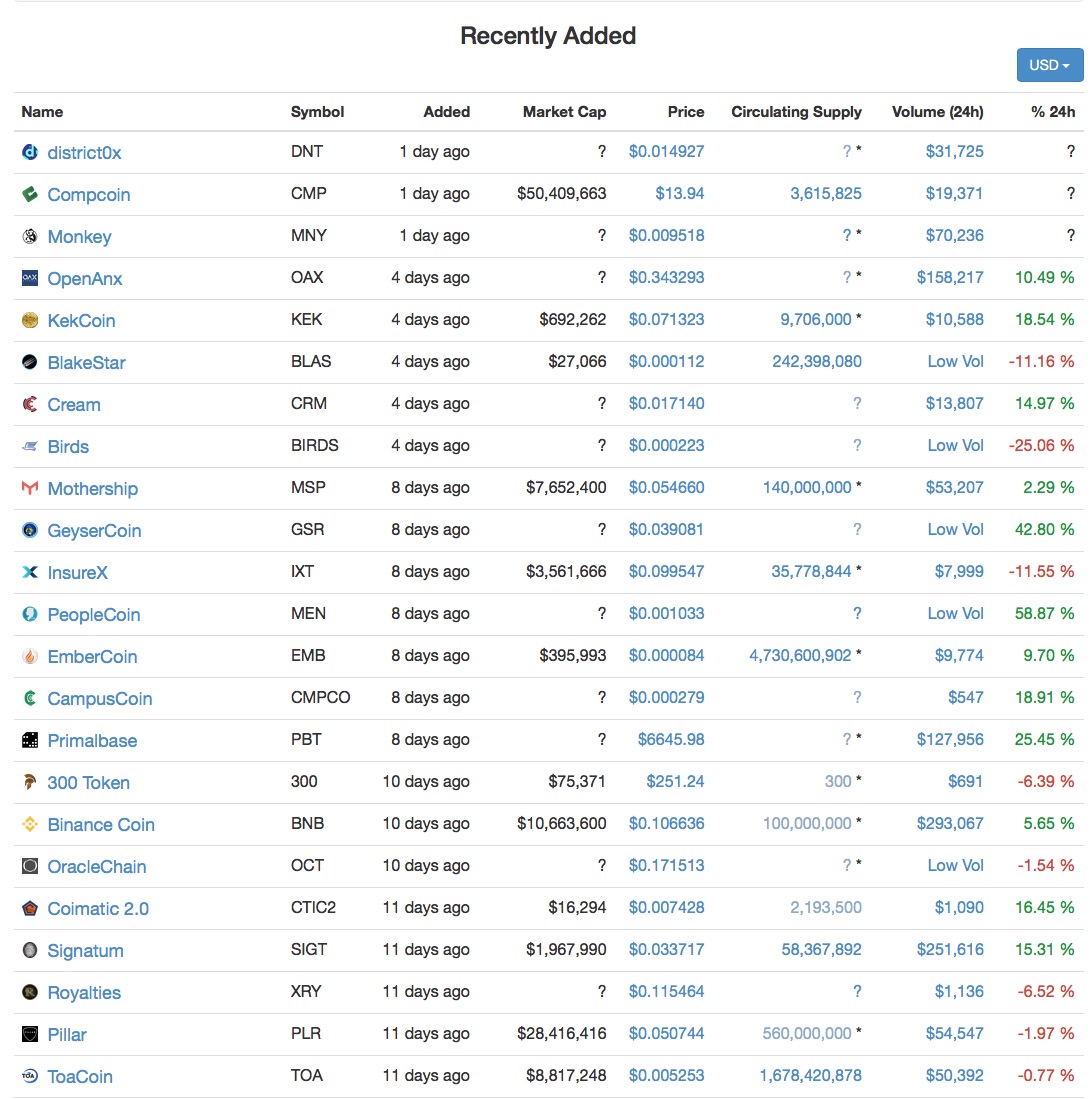The height and width of the screenshot is (1099, 1090).
Task: Open the district0x coin page link
Action: 84,153
